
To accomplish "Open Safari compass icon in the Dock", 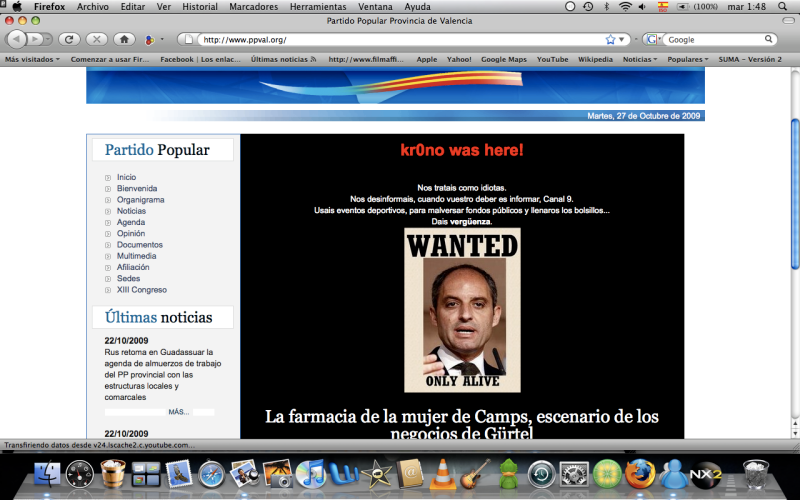I will click(x=213, y=472).
